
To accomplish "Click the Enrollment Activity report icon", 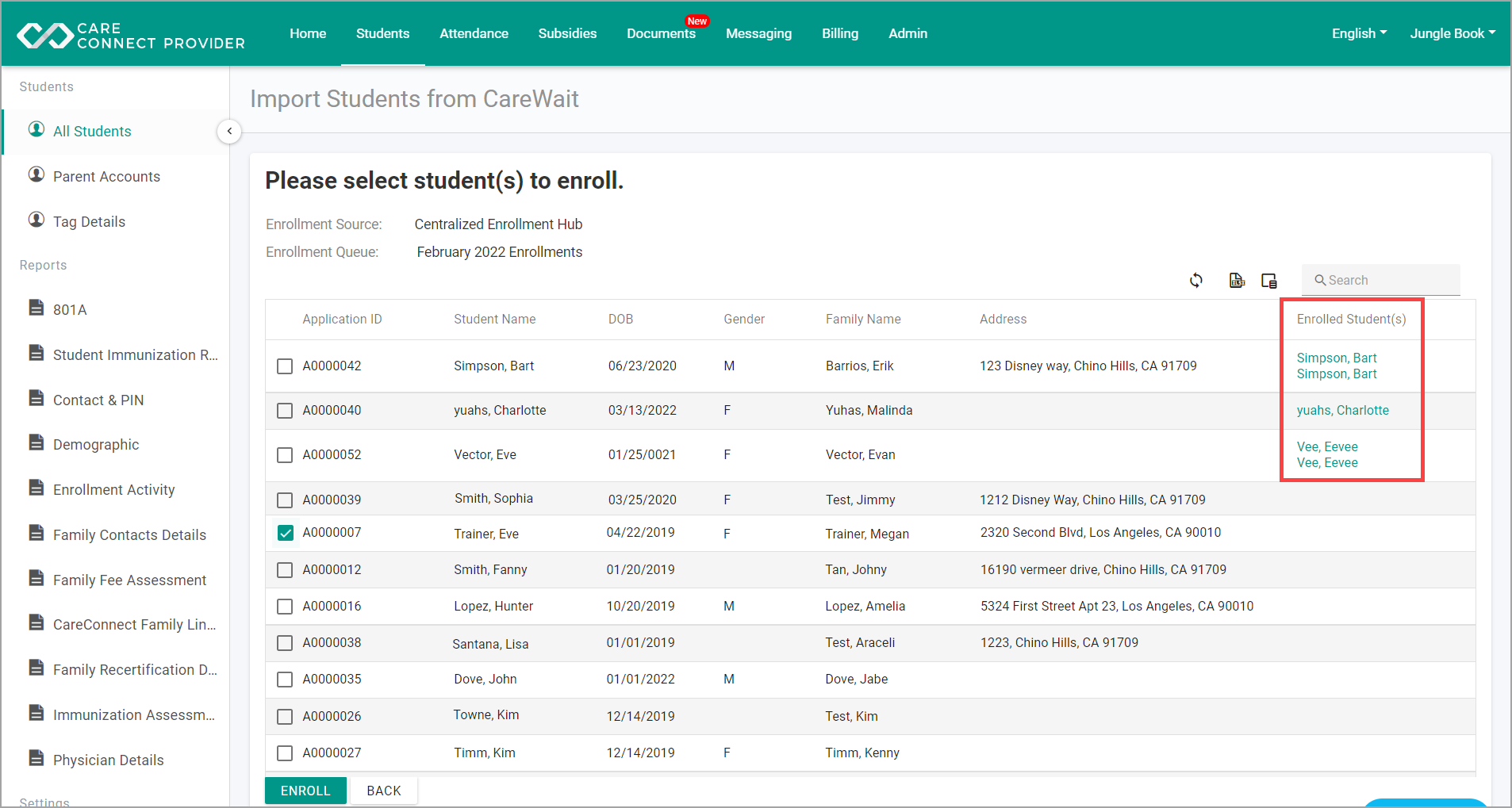I will point(36,488).
